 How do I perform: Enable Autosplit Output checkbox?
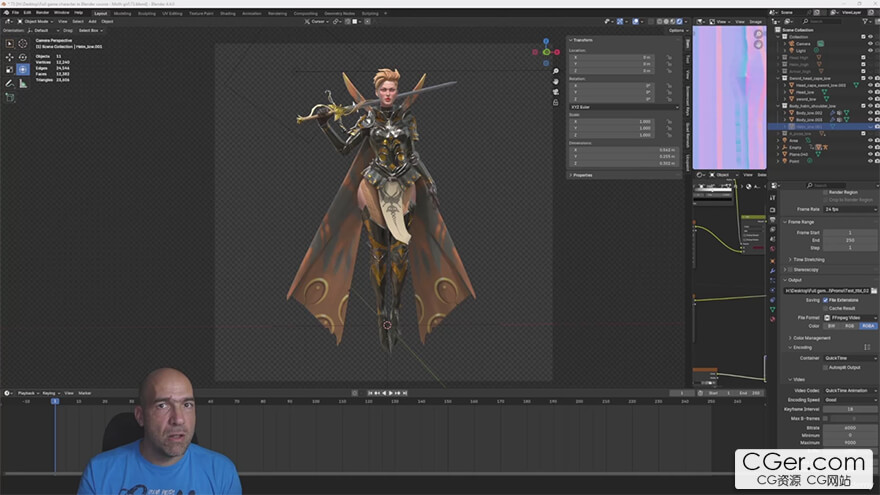click(x=826, y=368)
